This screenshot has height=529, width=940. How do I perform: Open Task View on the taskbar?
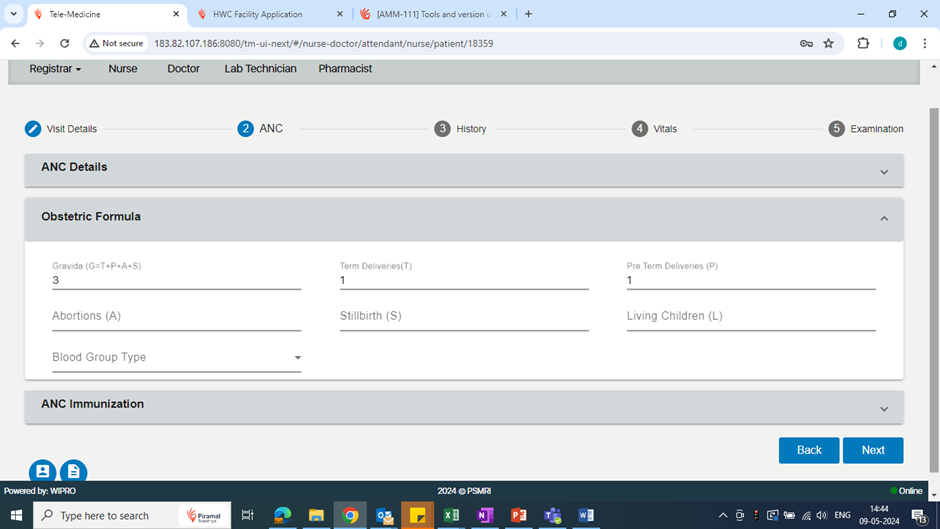[247, 515]
